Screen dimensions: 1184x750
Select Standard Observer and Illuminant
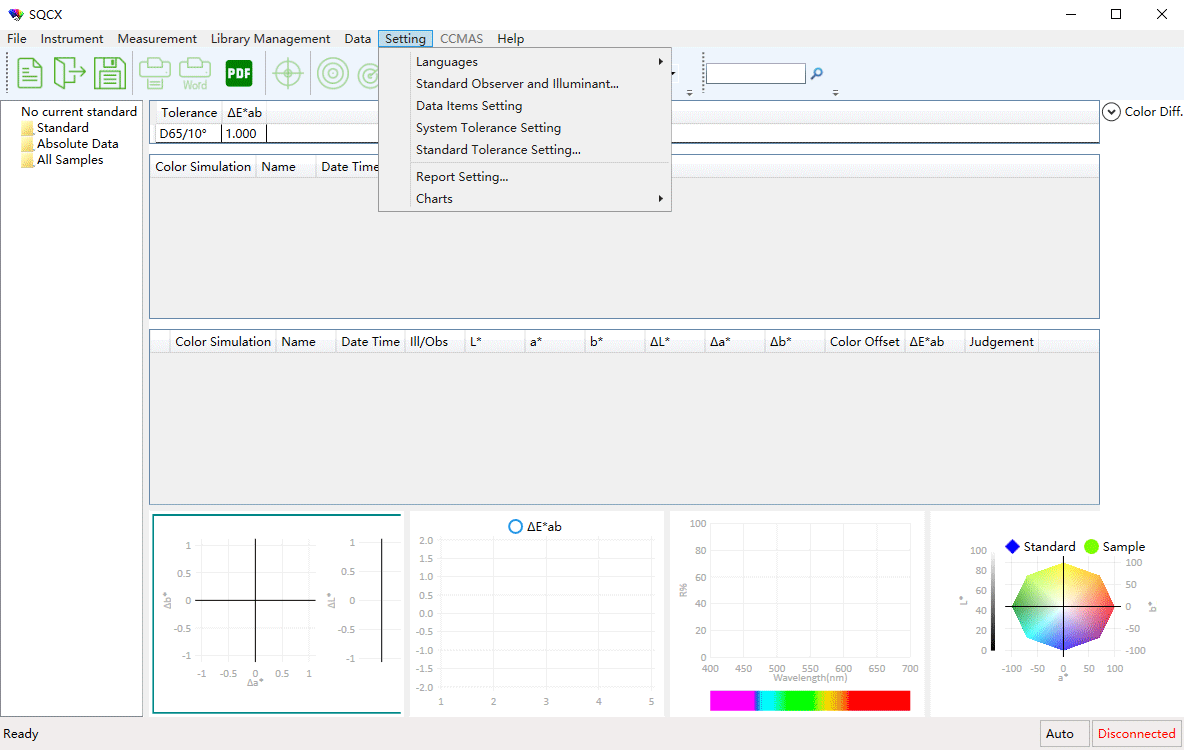pos(518,83)
